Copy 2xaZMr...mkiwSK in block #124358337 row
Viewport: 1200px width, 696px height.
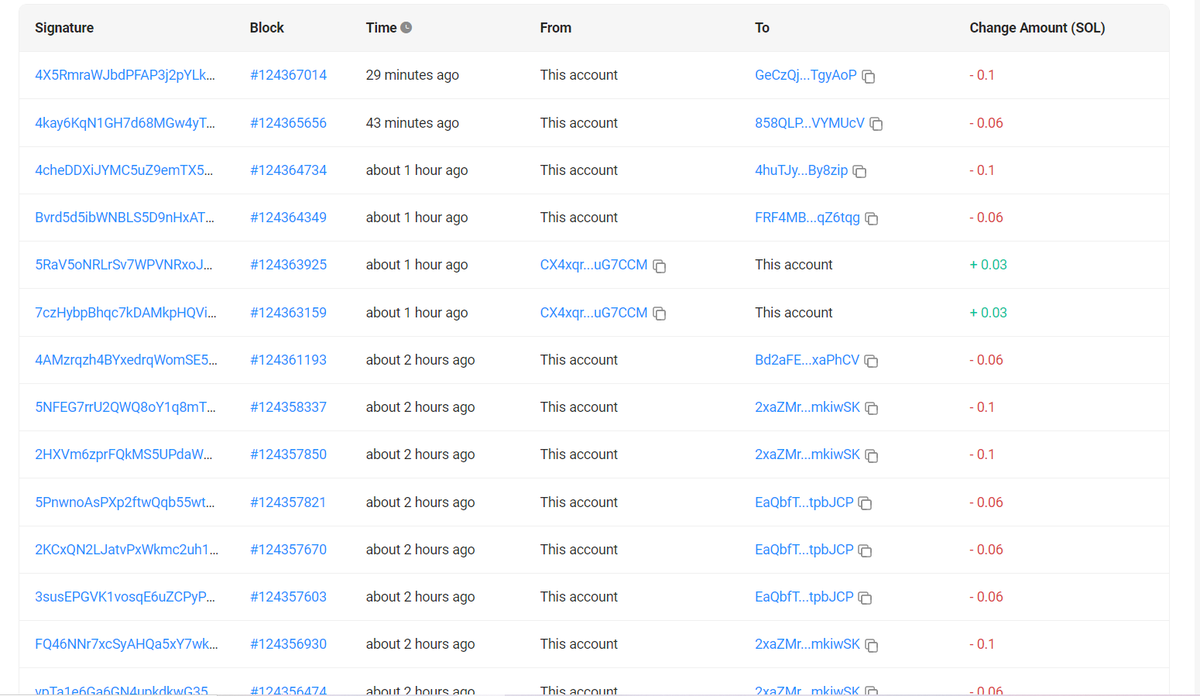click(x=872, y=409)
